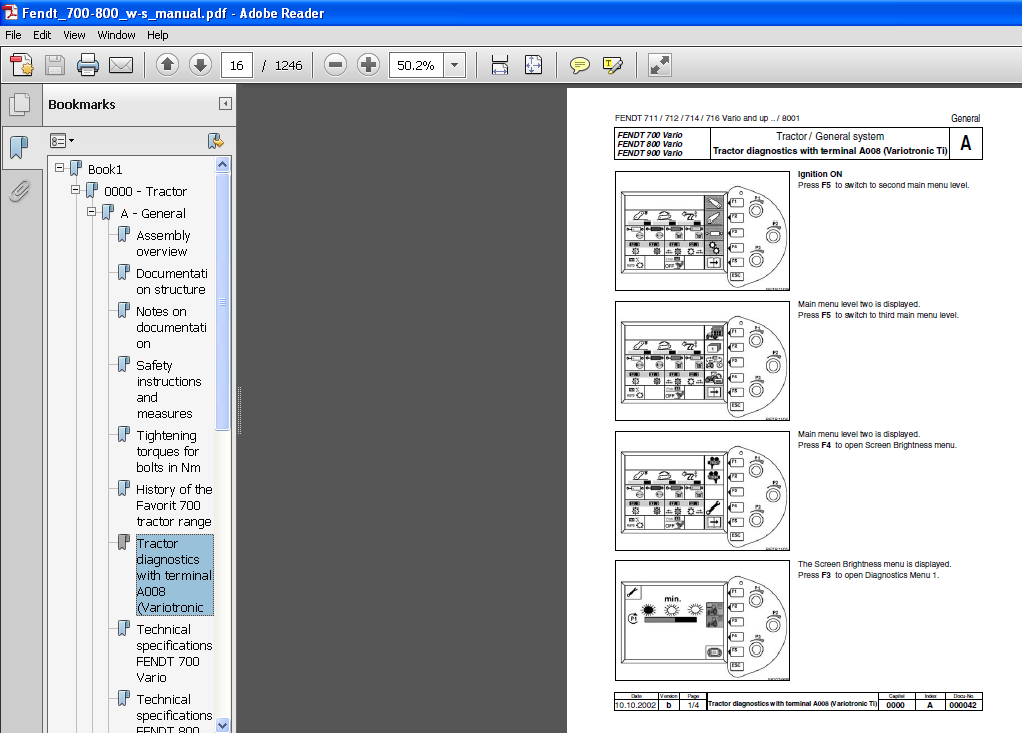Collapse the A - General node
The height and width of the screenshot is (733, 1022).
pyautogui.click(x=91, y=212)
